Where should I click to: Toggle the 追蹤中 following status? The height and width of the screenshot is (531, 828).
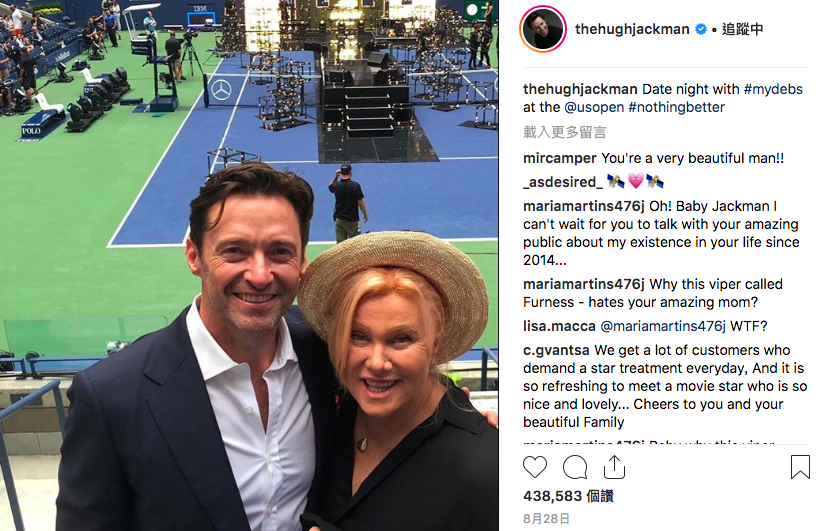(x=742, y=29)
